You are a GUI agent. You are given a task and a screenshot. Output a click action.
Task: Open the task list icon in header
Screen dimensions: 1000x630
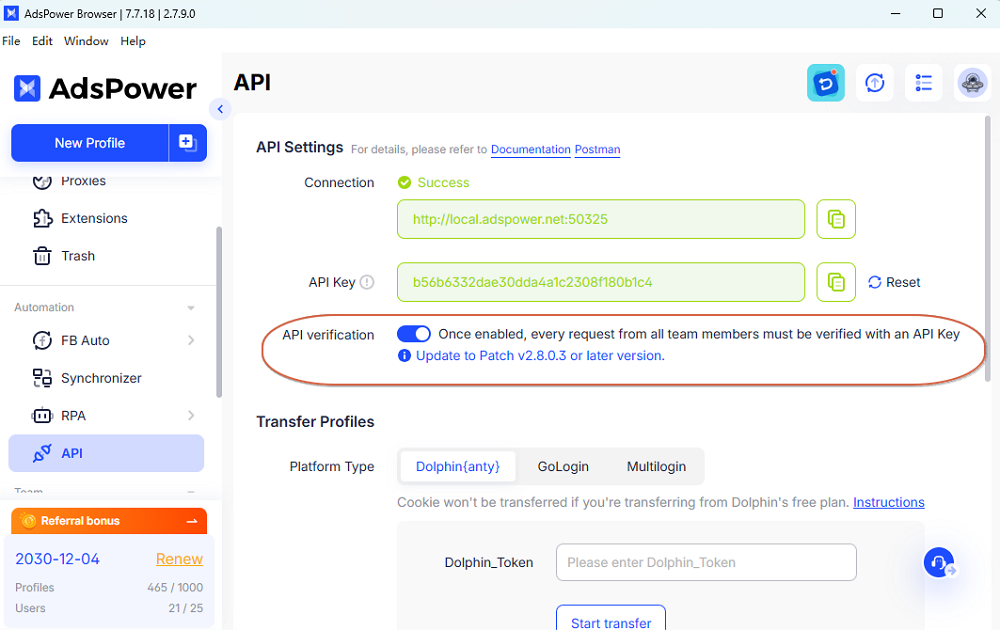tap(924, 83)
